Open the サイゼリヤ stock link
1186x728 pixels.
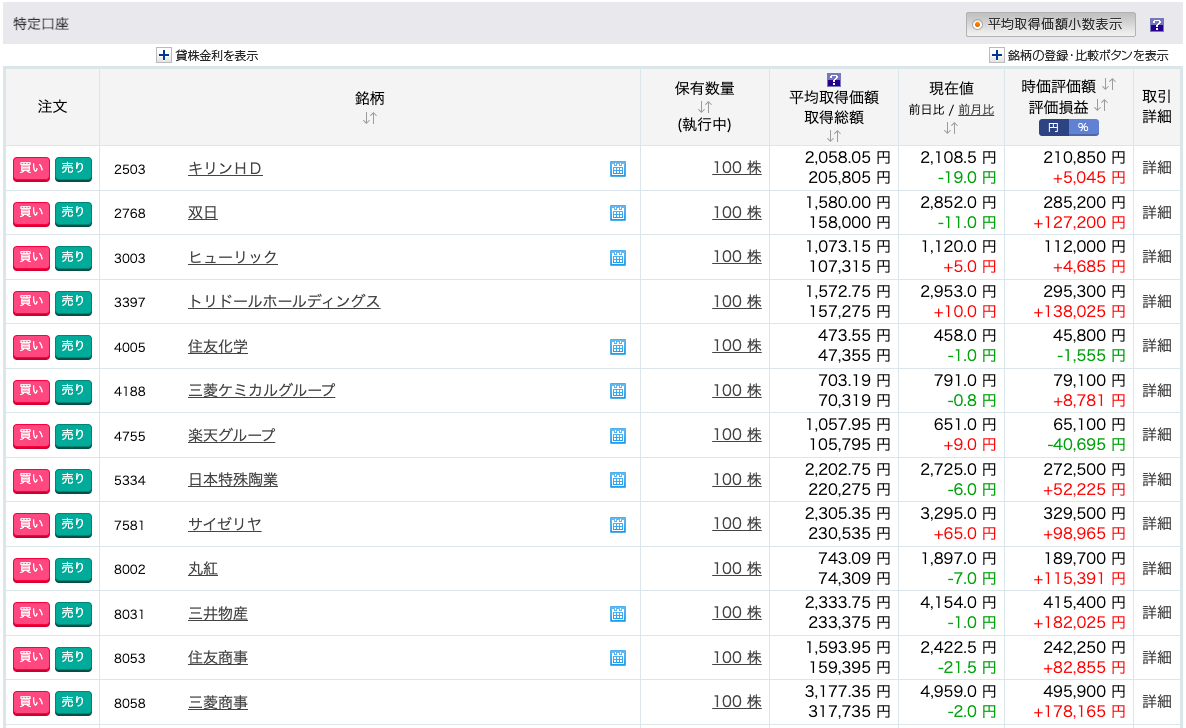225,524
